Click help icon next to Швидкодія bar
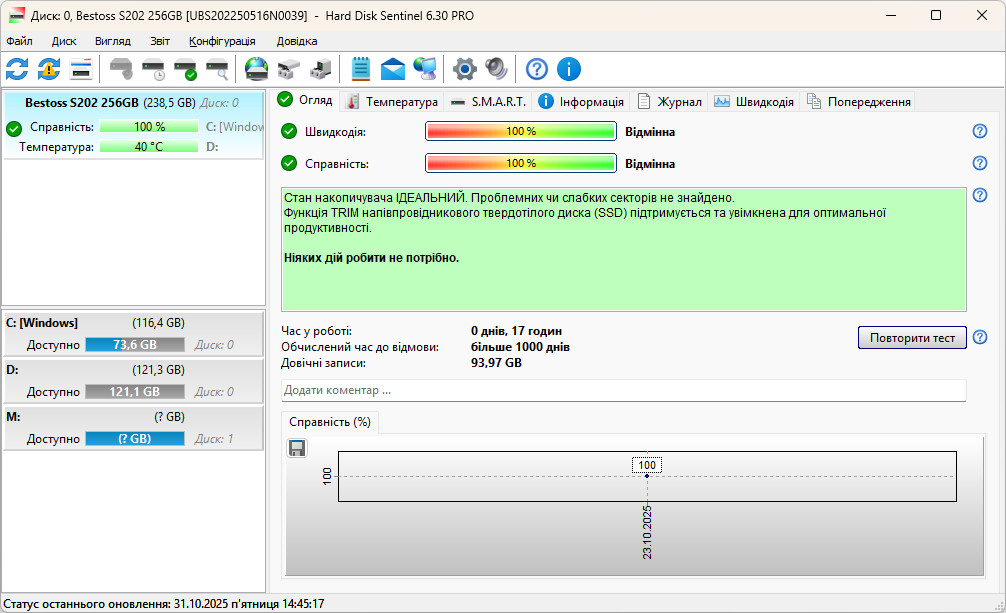The width and height of the screenshot is (1006, 613). click(x=980, y=131)
